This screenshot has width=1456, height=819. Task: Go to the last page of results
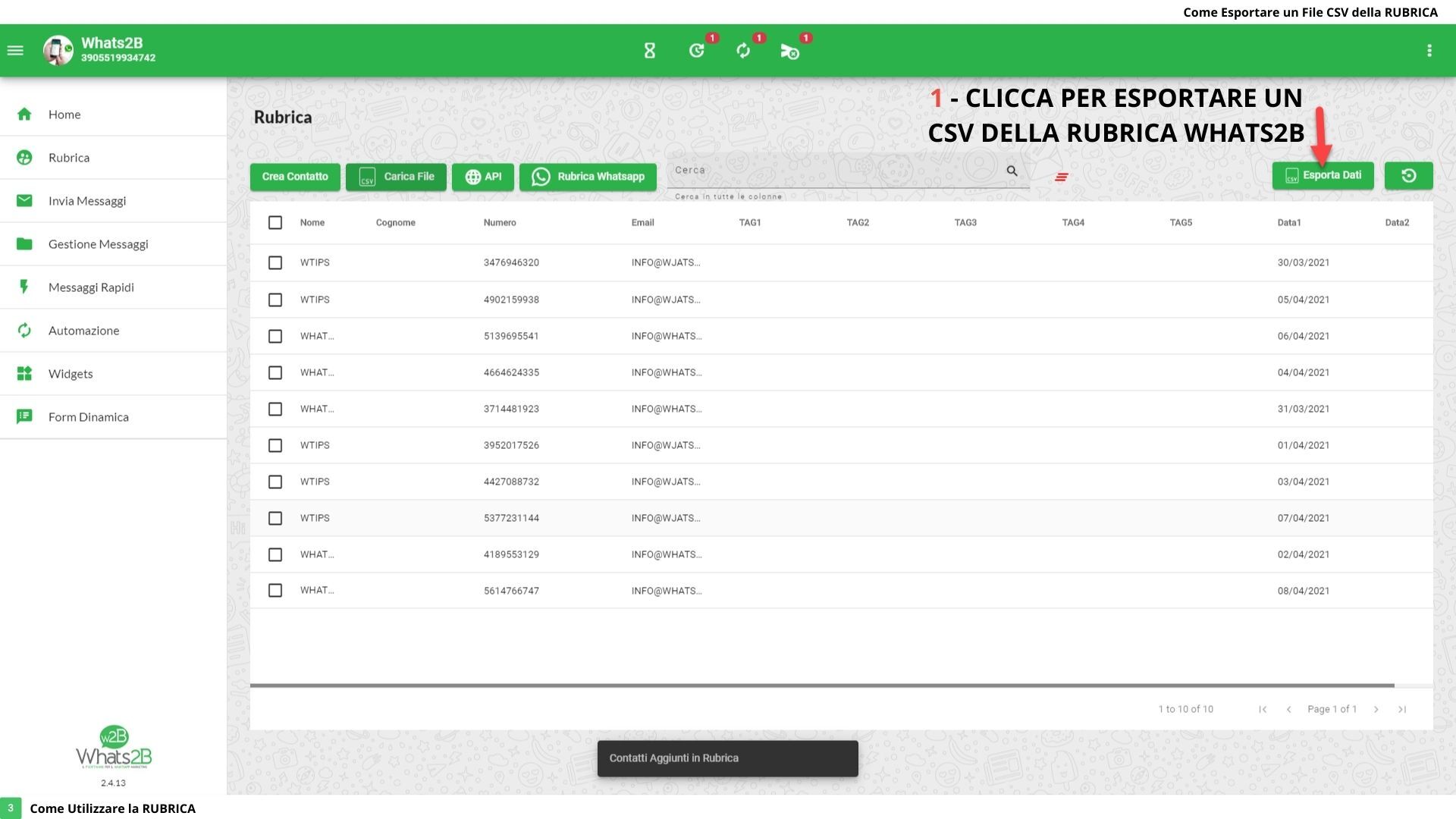[1402, 709]
